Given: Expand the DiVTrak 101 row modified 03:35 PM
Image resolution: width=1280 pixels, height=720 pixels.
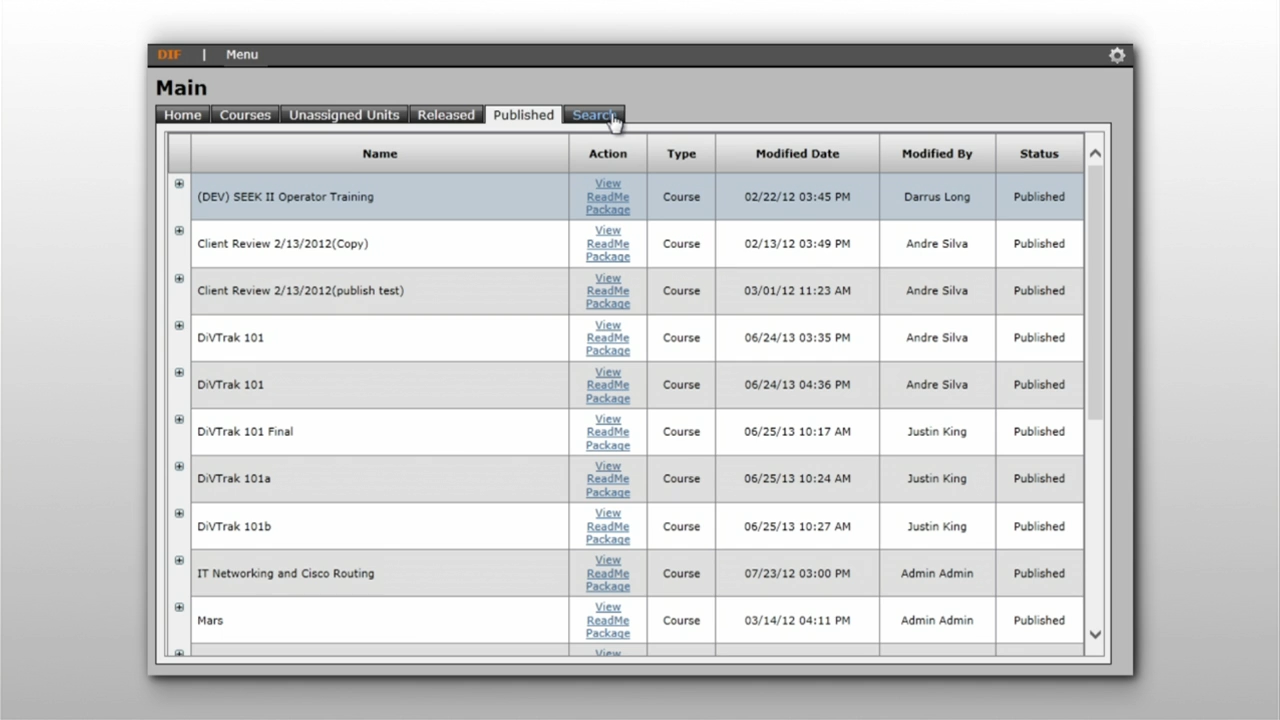Looking at the screenshot, I should (x=179, y=326).
